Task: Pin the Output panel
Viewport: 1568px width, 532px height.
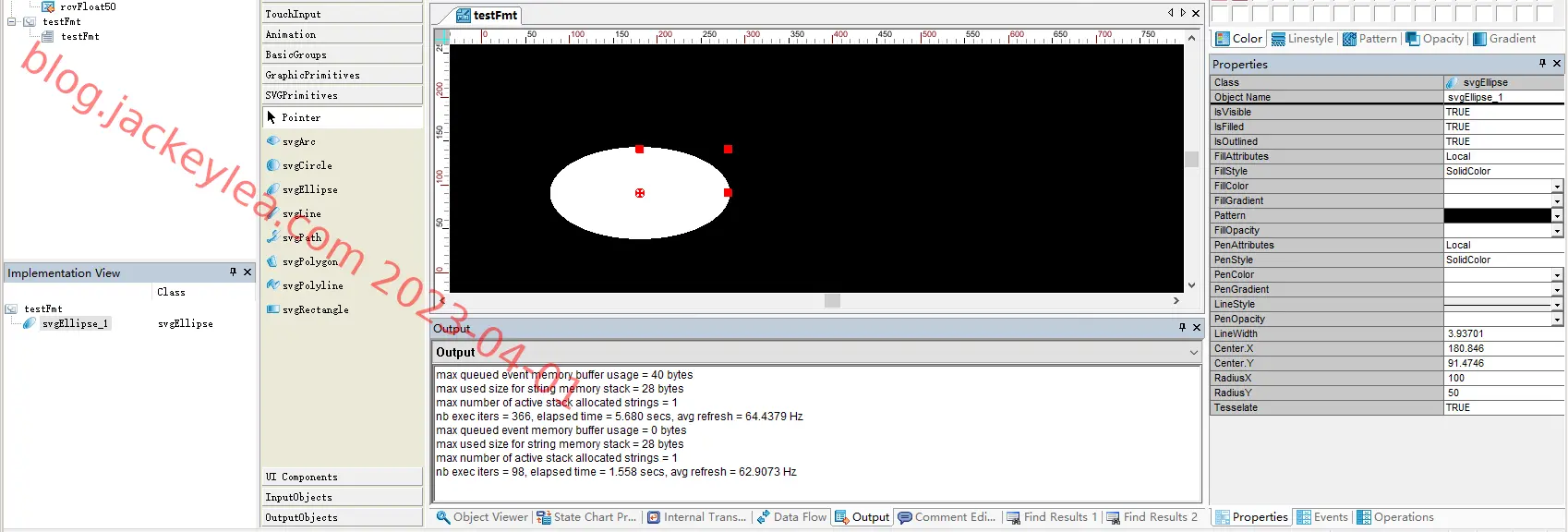Action: [x=1182, y=327]
